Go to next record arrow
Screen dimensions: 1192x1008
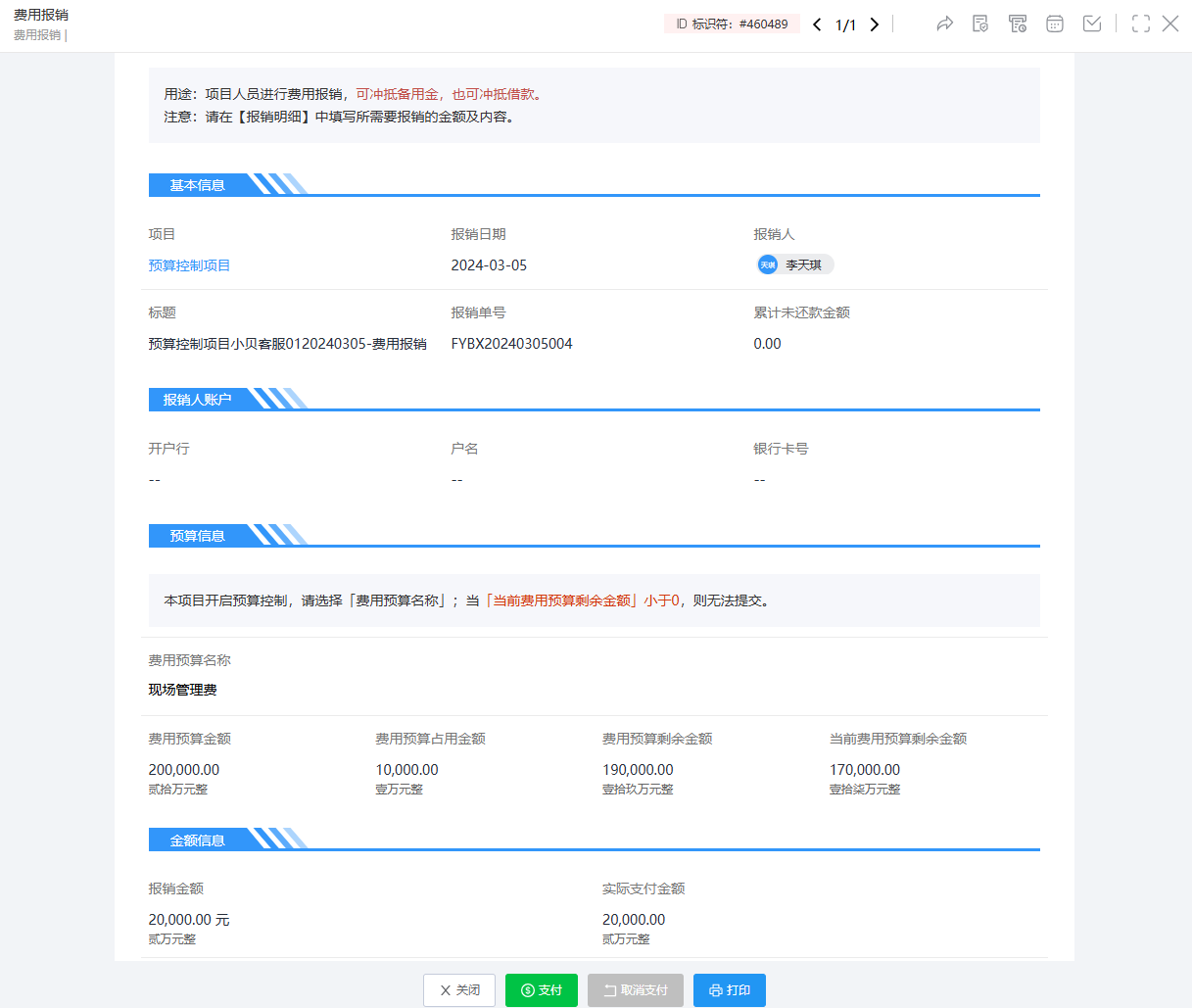(875, 24)
